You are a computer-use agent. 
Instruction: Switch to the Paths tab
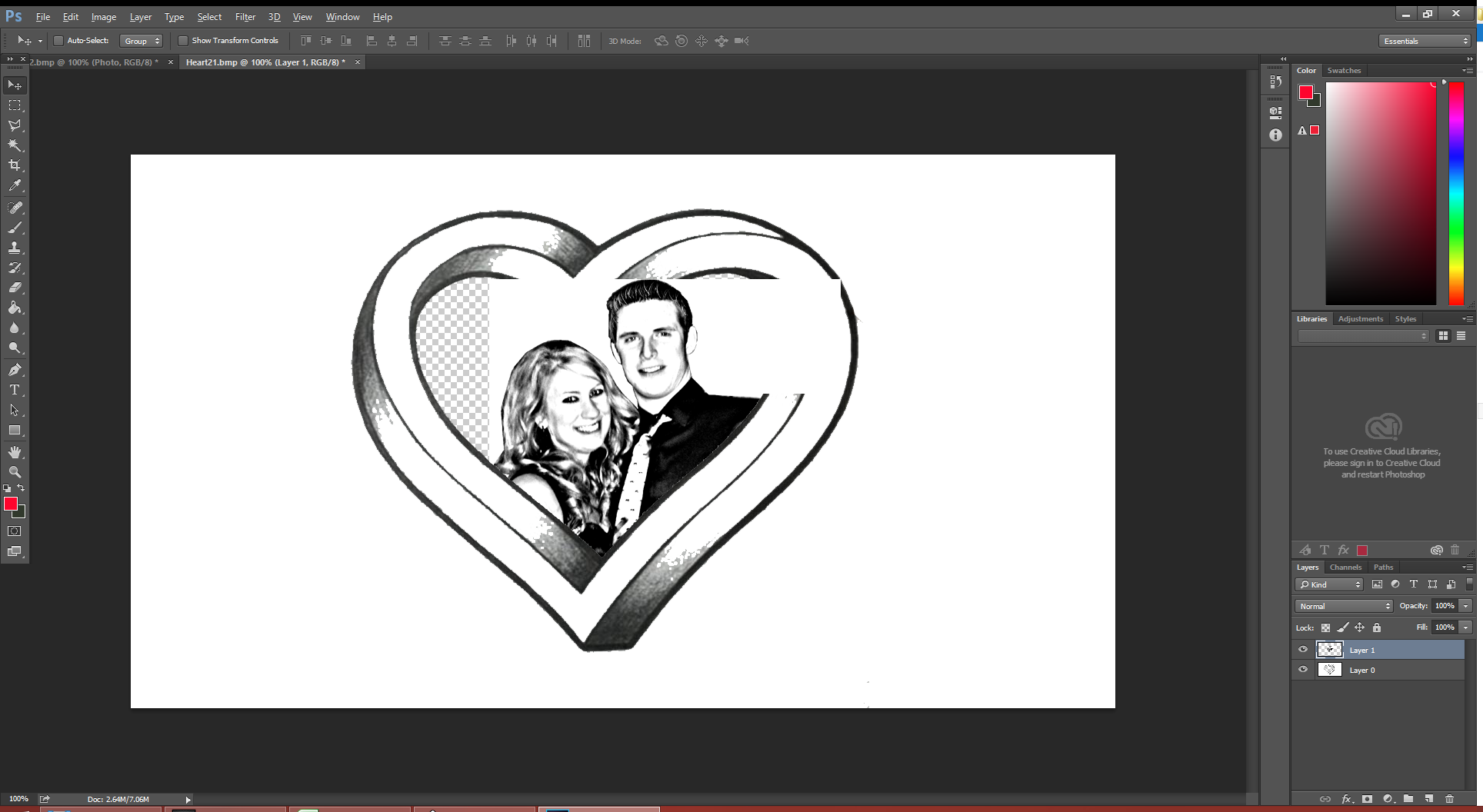1383,567
